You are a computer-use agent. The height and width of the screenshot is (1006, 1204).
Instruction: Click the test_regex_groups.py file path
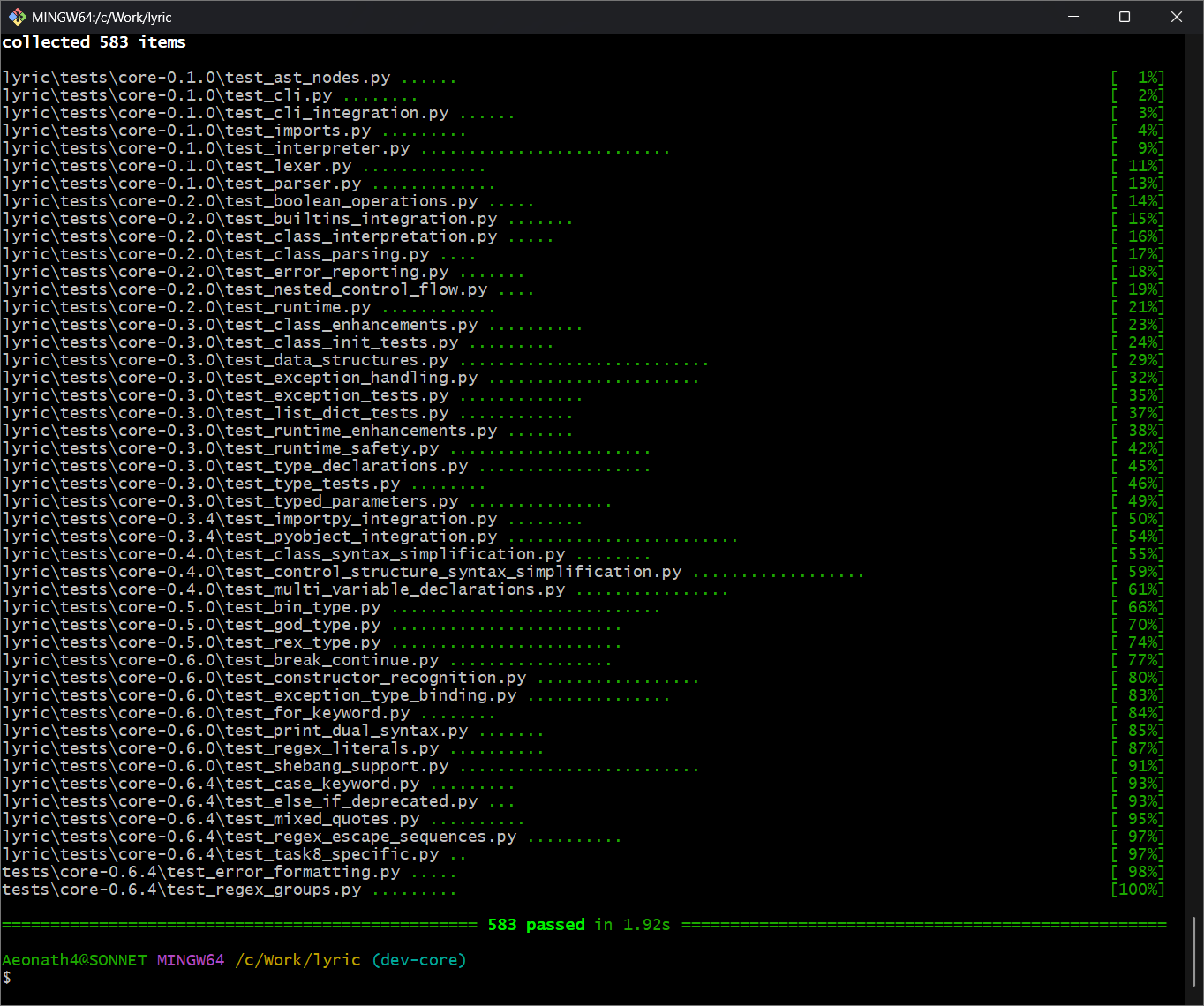[x=181, y=890]
